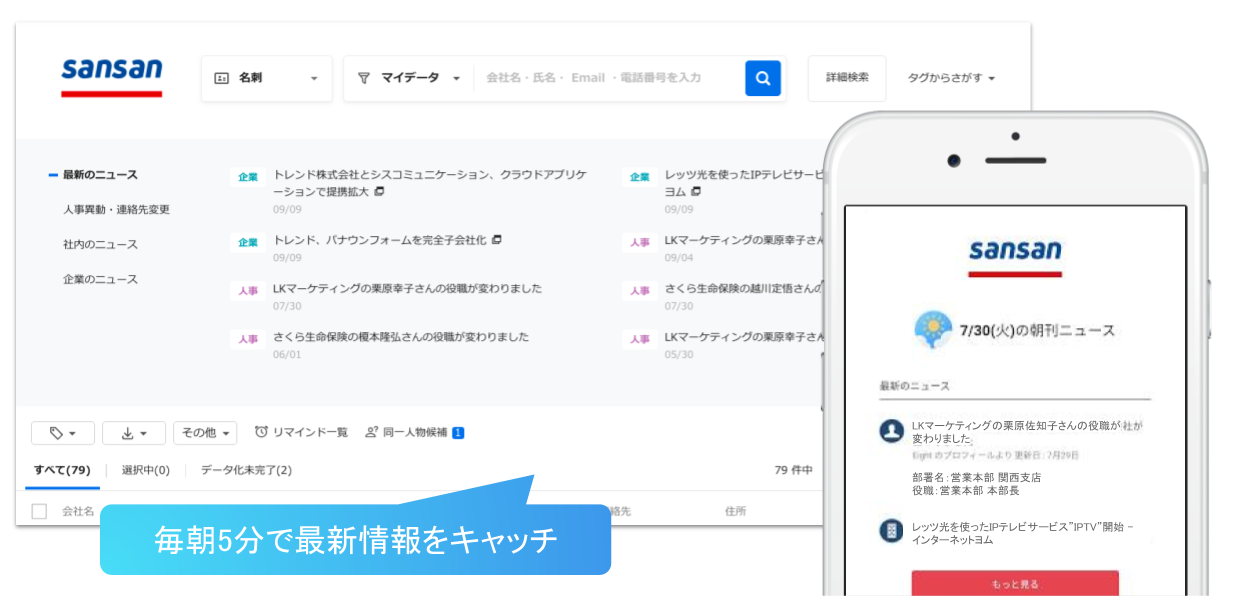The width and height of the screenshot is (1240, 597).
Task: Select 企業のニュース in the news menu
Action: point(100,280)
